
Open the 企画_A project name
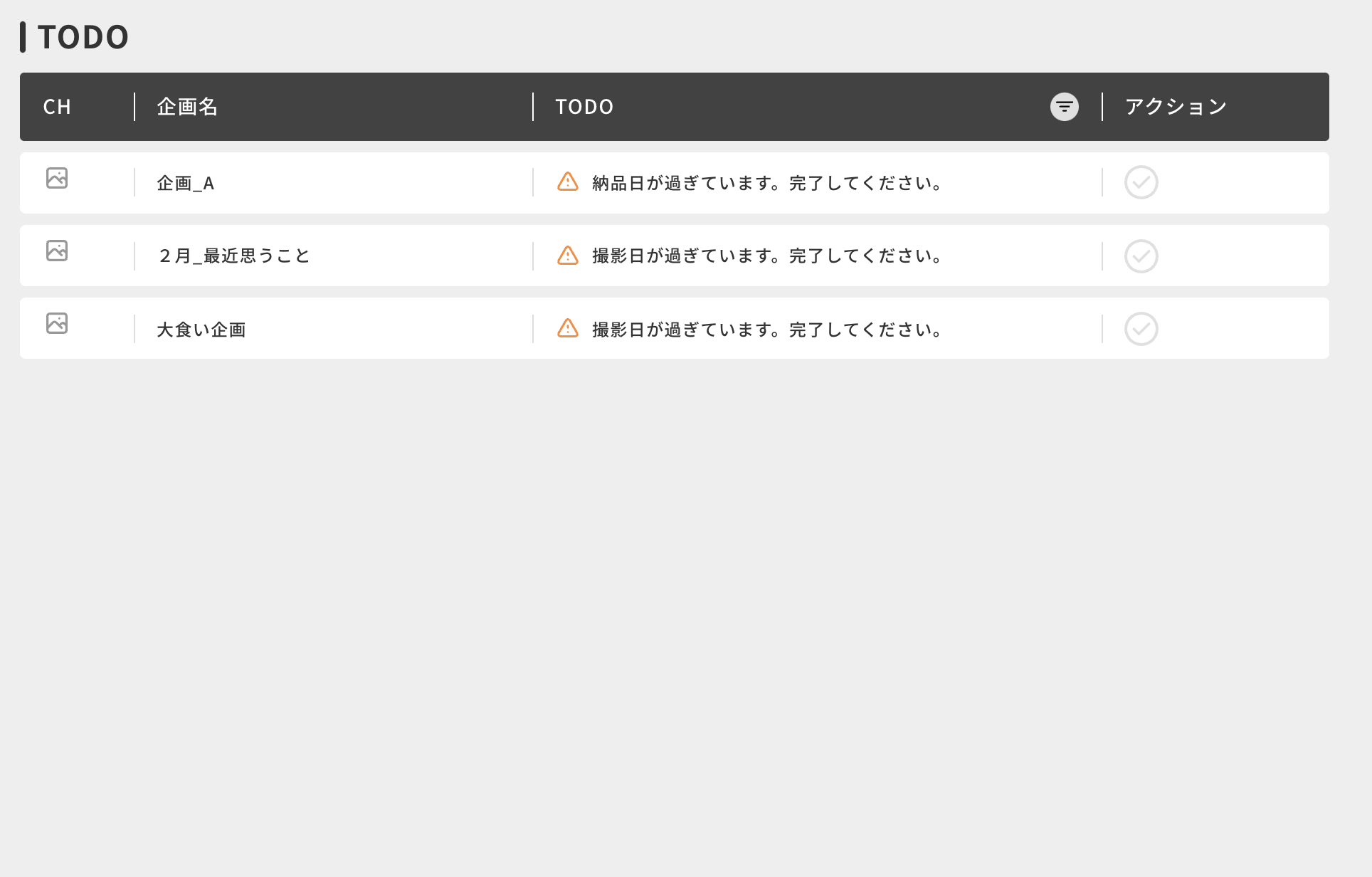[185, 184]
